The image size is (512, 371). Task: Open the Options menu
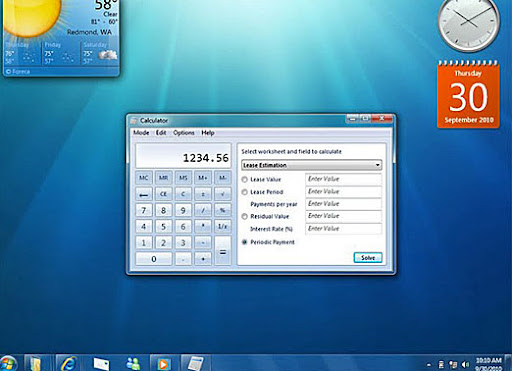coord(184,133)
